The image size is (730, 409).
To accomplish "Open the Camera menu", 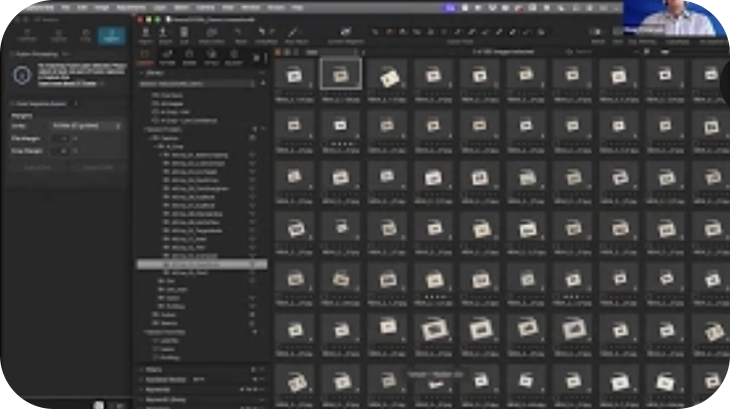I will click(205, 7).
